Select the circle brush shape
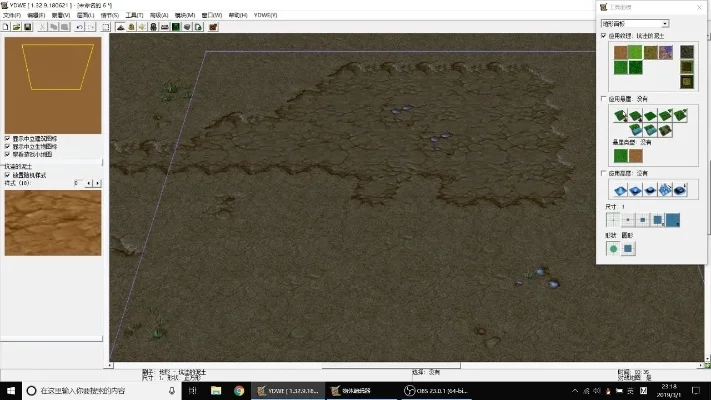This screenshot has height=400, width=711. [x=613, y=249]
